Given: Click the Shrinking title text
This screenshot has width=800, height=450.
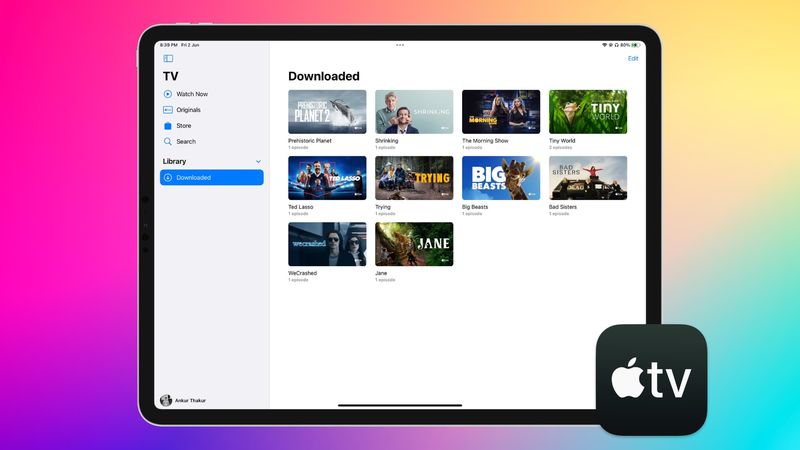Looking at the screenshot, I should 387,141.
